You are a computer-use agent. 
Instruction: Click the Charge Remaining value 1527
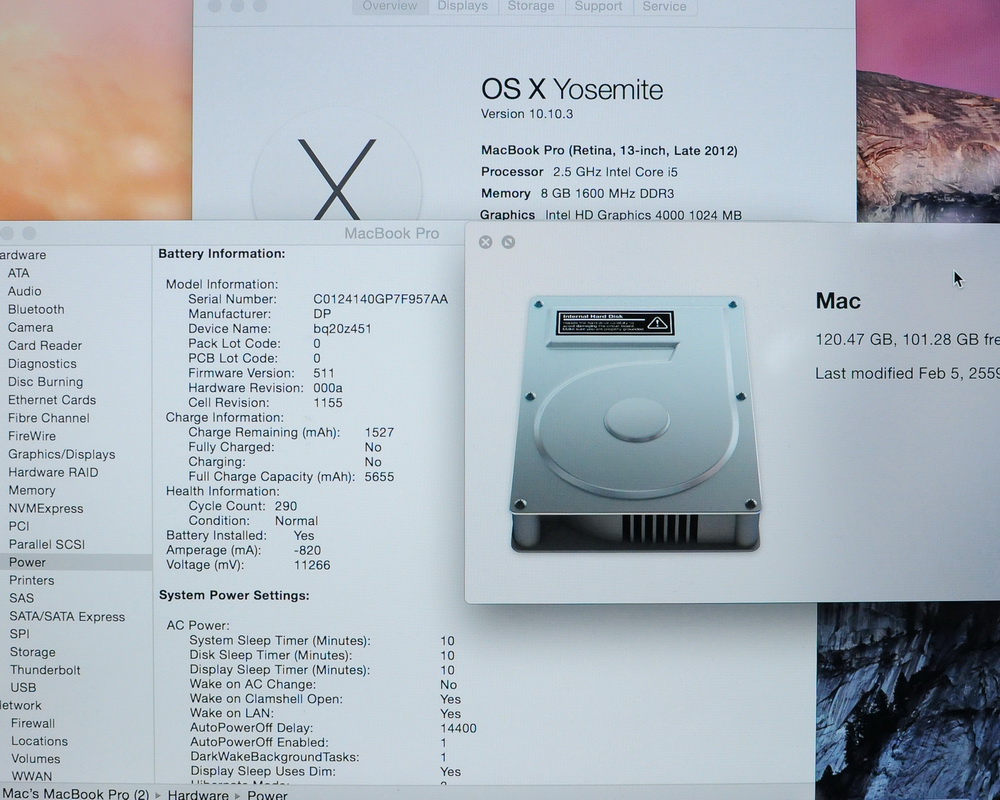pyautogui.click(x=379, y=433)
